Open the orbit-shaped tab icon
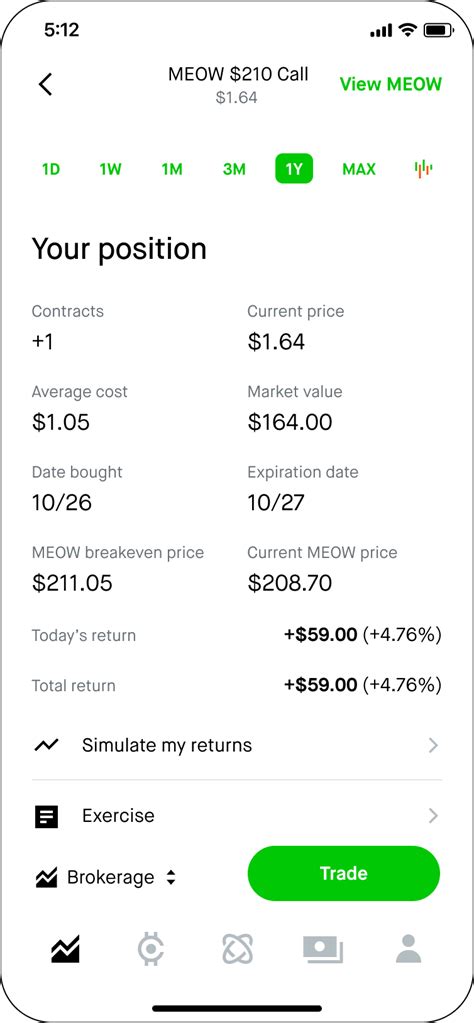 pyautogui.click(x=237, y=949)
